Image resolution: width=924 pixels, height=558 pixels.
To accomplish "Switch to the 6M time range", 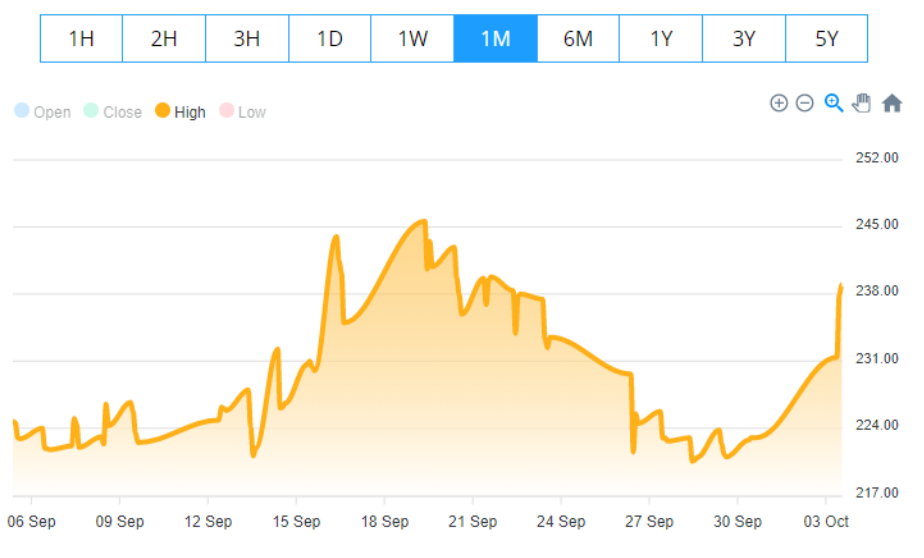I will (x=578, y=39).
